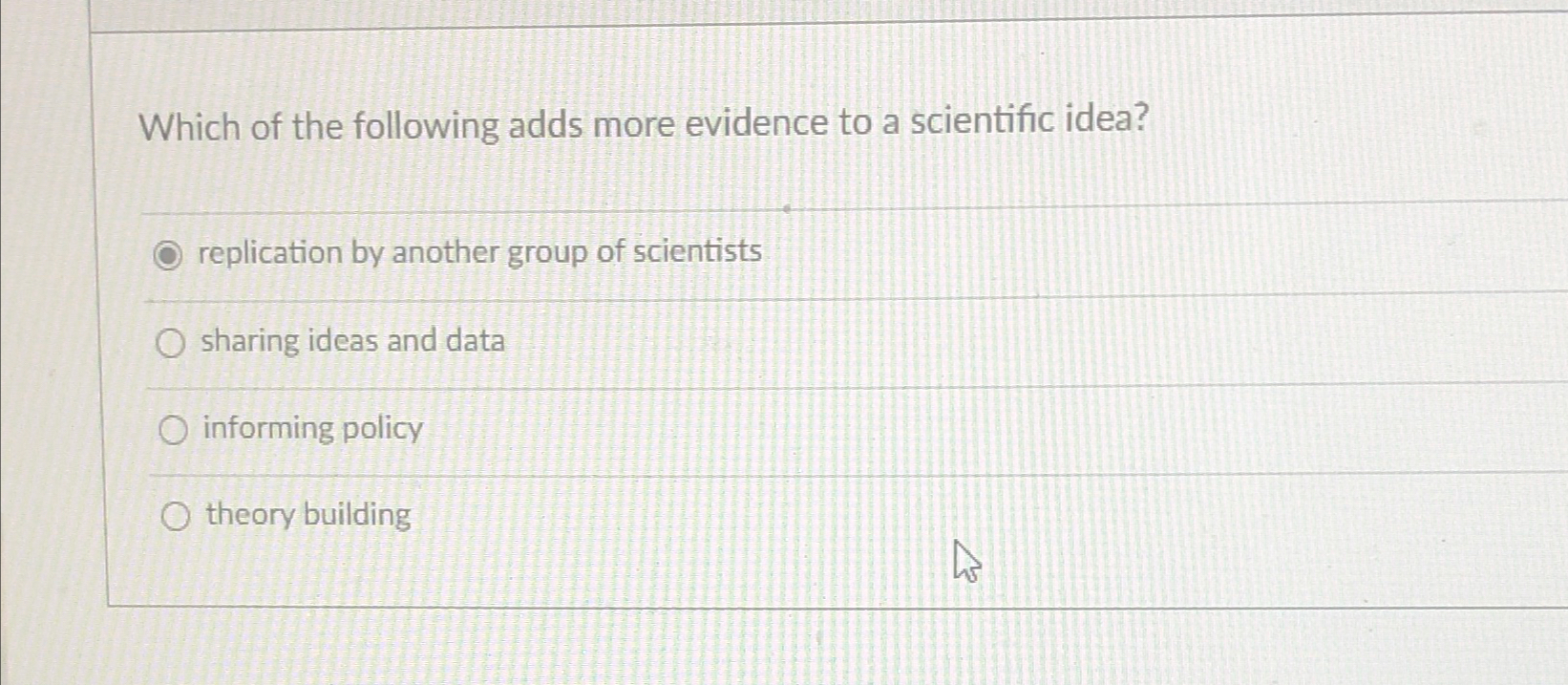Click the "informing policy" answer label

click(x=312, y=429)
